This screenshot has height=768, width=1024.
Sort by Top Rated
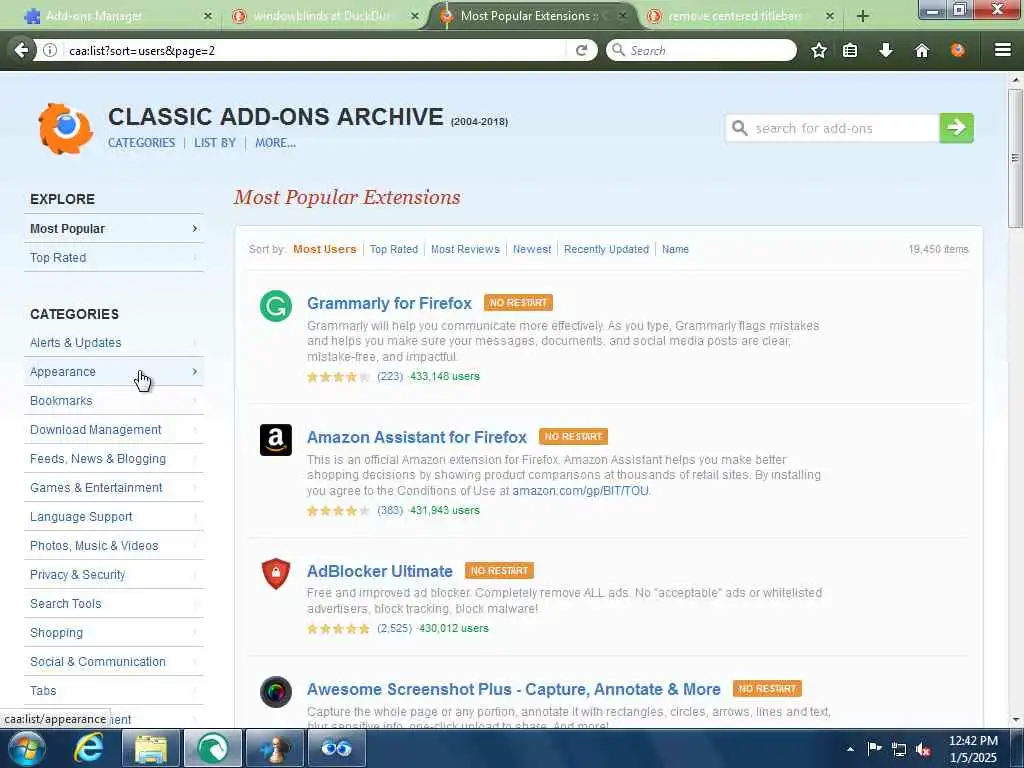click(394, 249)
